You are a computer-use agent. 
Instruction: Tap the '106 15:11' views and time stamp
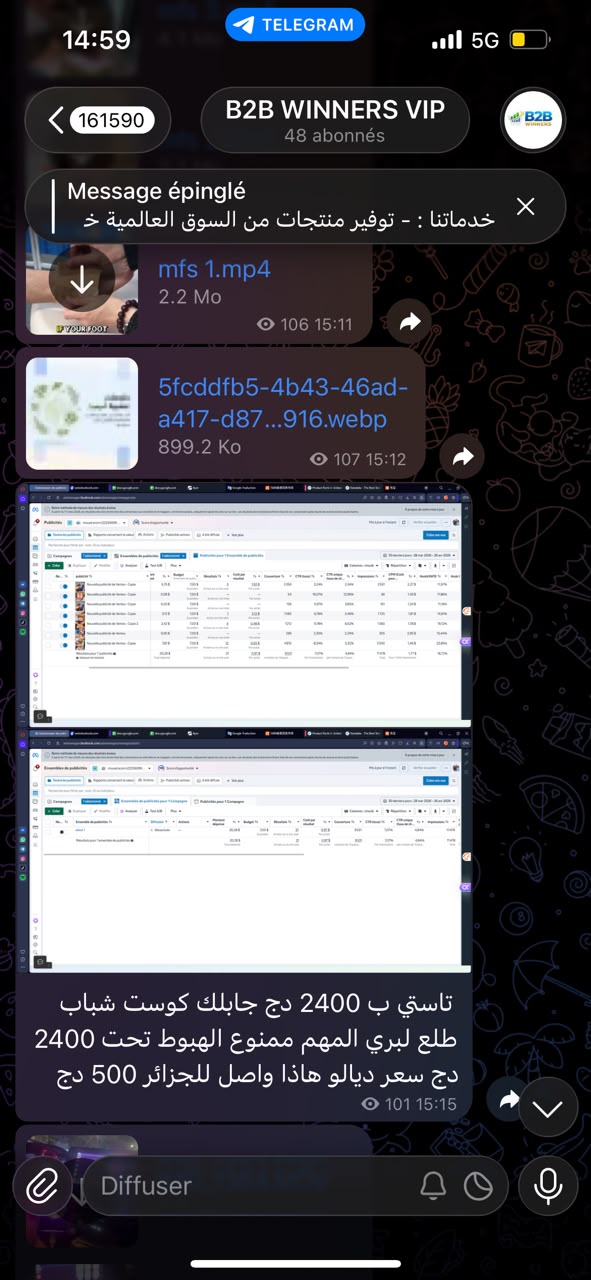(305, 324)
